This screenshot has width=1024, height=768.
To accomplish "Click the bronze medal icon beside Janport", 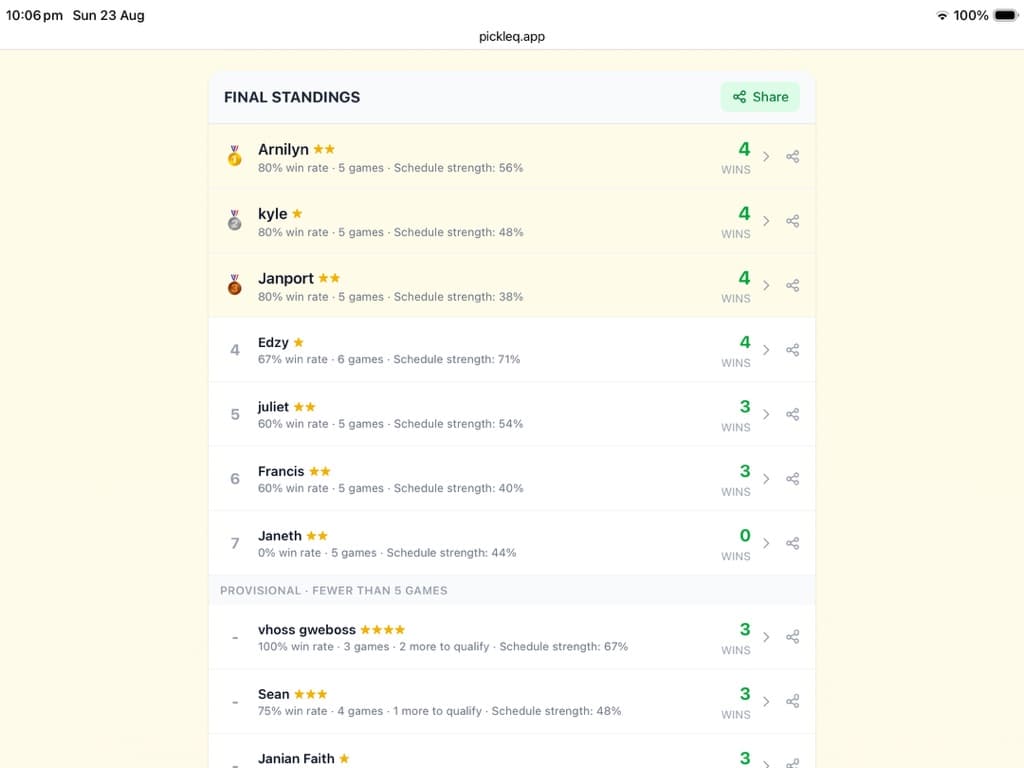I will tap(234, 285).
